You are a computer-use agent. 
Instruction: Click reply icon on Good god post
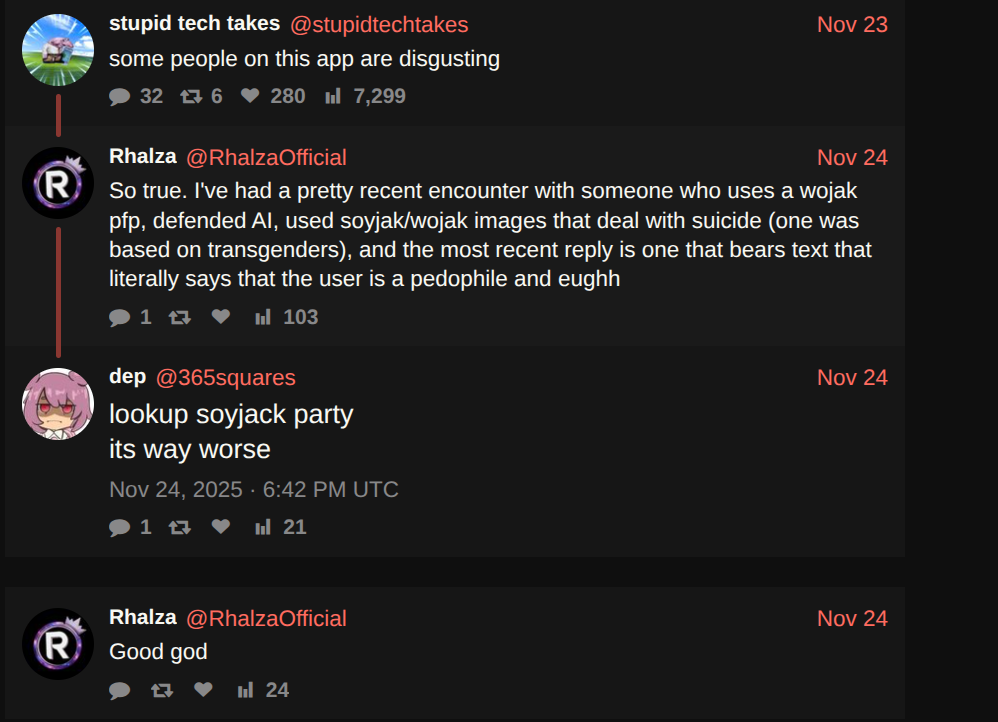coord(120,690)
